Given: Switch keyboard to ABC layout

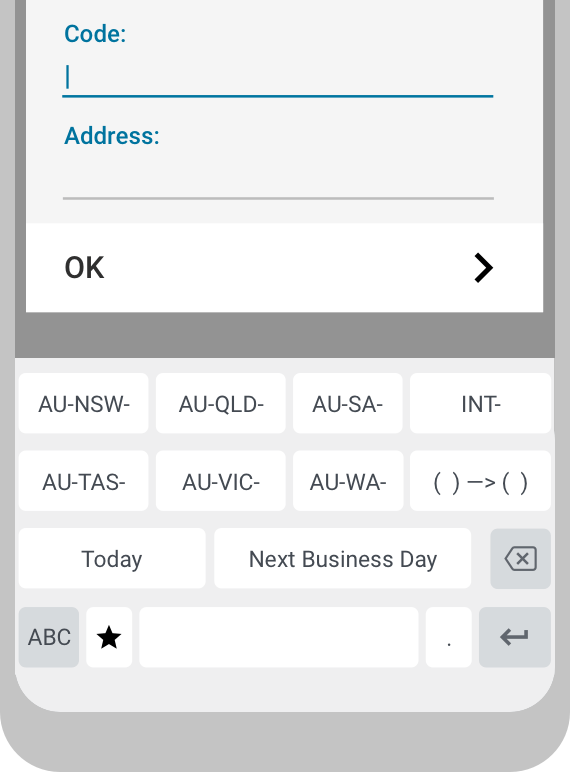Looking at the screenshot, I should (49, 637).
